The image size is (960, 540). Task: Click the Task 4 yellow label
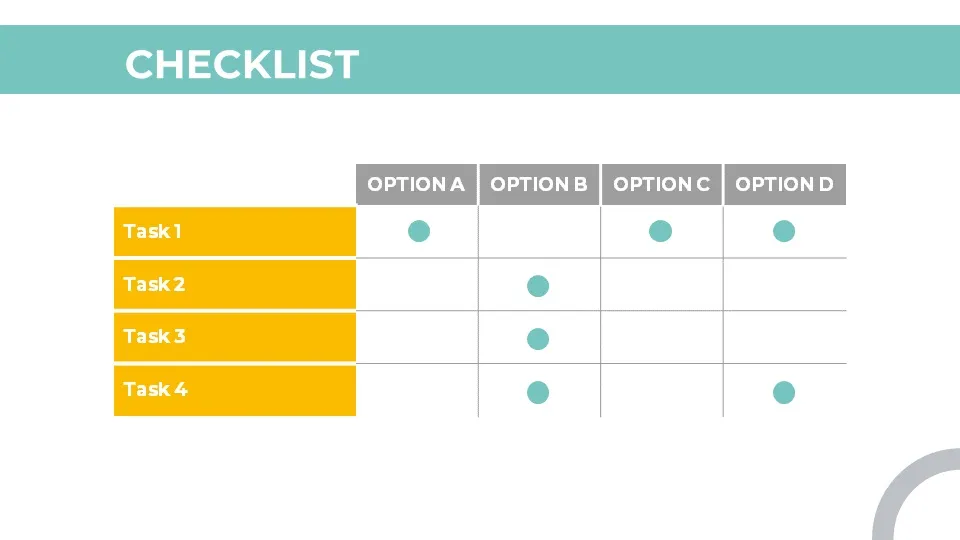click(234, 390)
